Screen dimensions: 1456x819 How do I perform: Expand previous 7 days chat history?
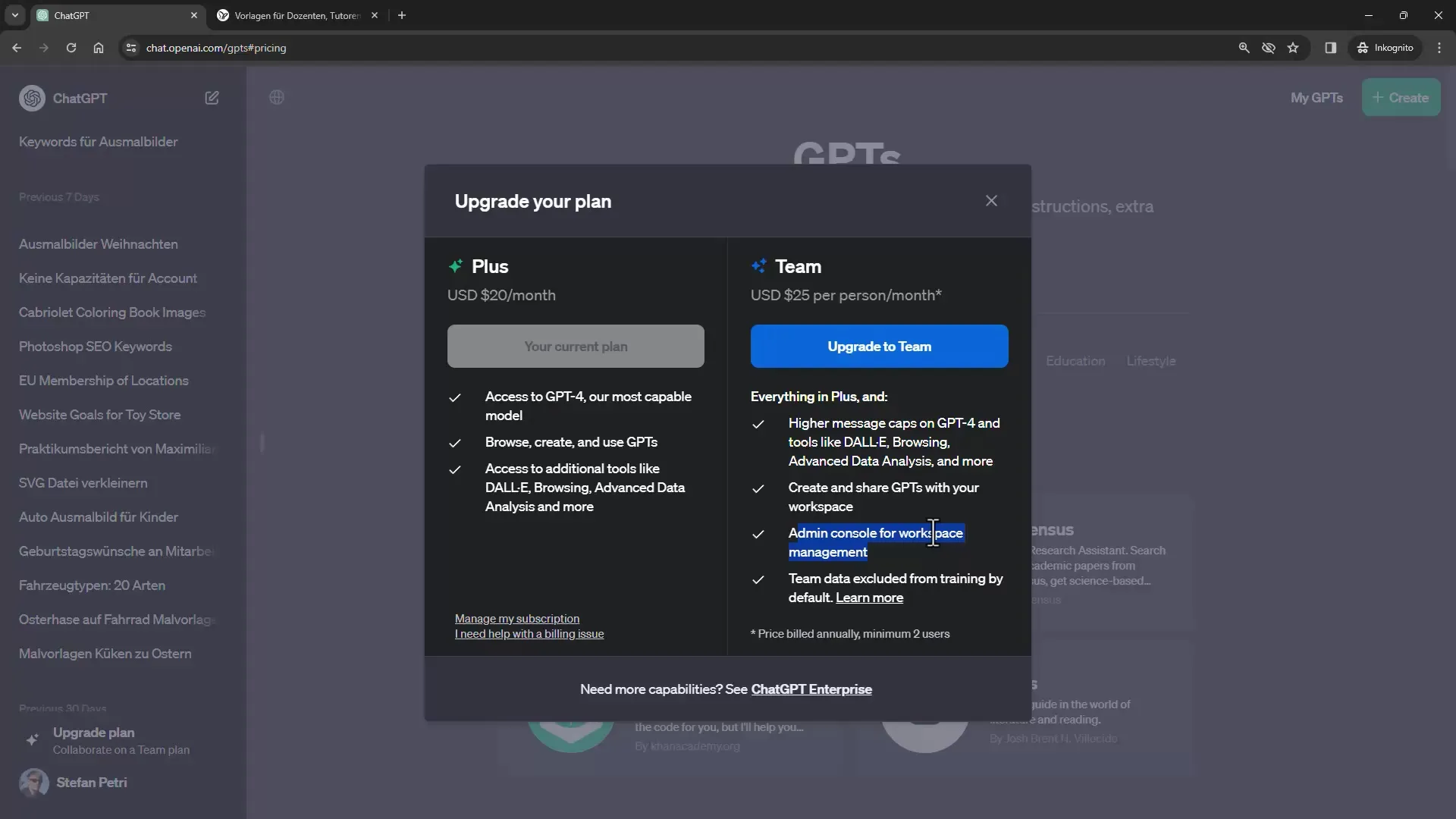click(x=60, y=196)
